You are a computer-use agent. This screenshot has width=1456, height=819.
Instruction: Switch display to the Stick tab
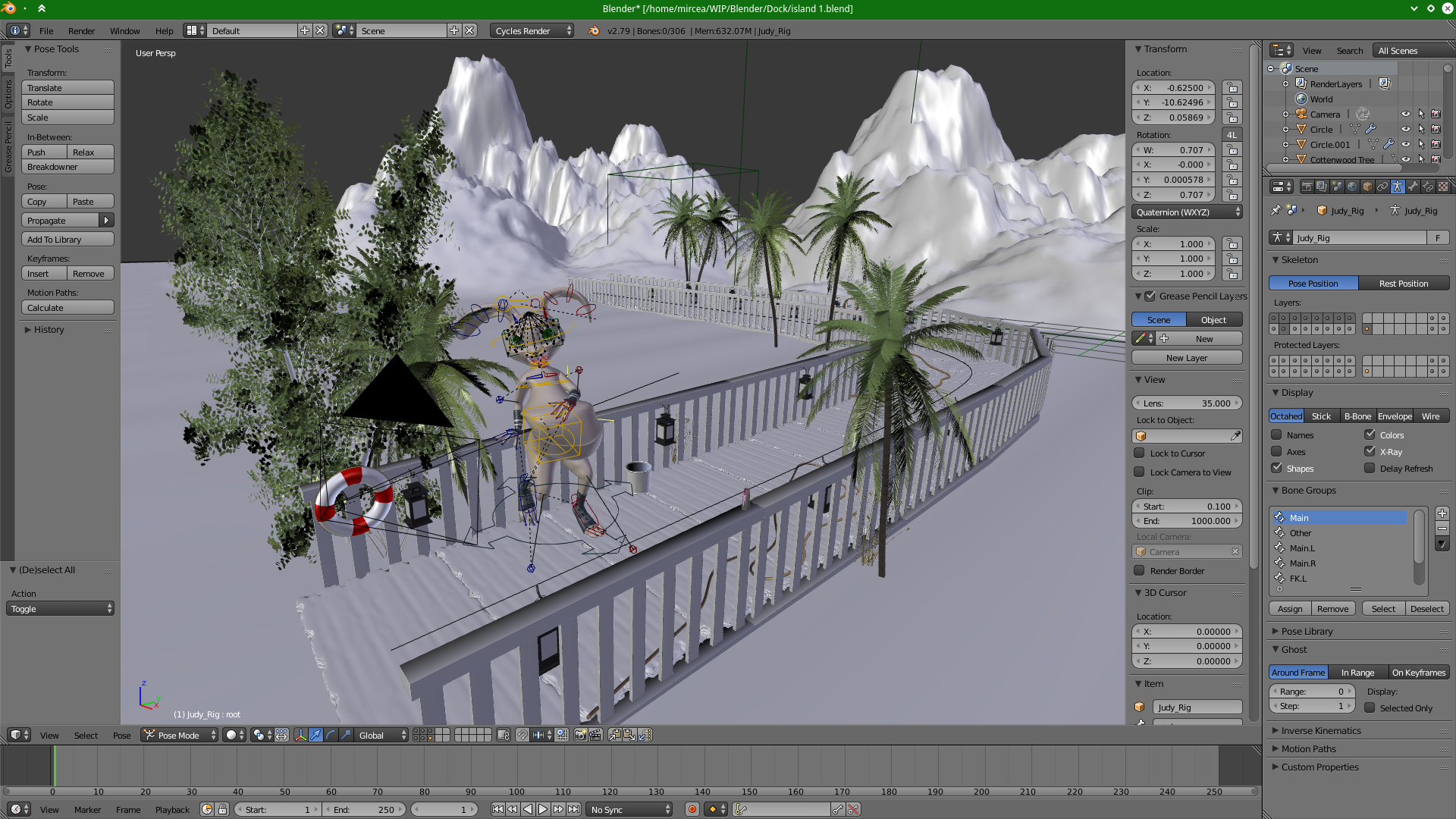coord(1321,416)
